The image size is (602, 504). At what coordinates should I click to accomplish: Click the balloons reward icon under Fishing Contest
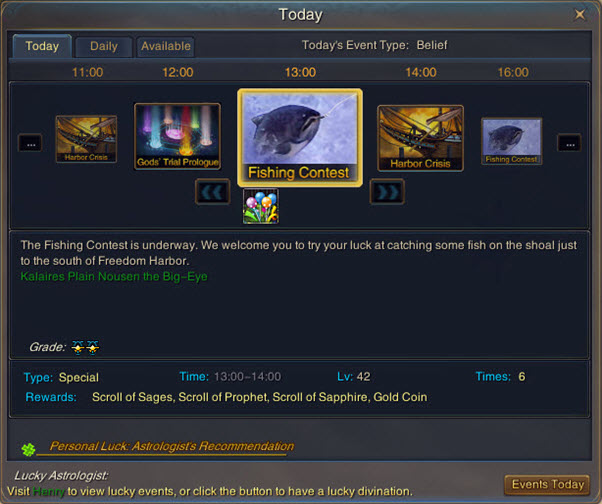point(261,207)
